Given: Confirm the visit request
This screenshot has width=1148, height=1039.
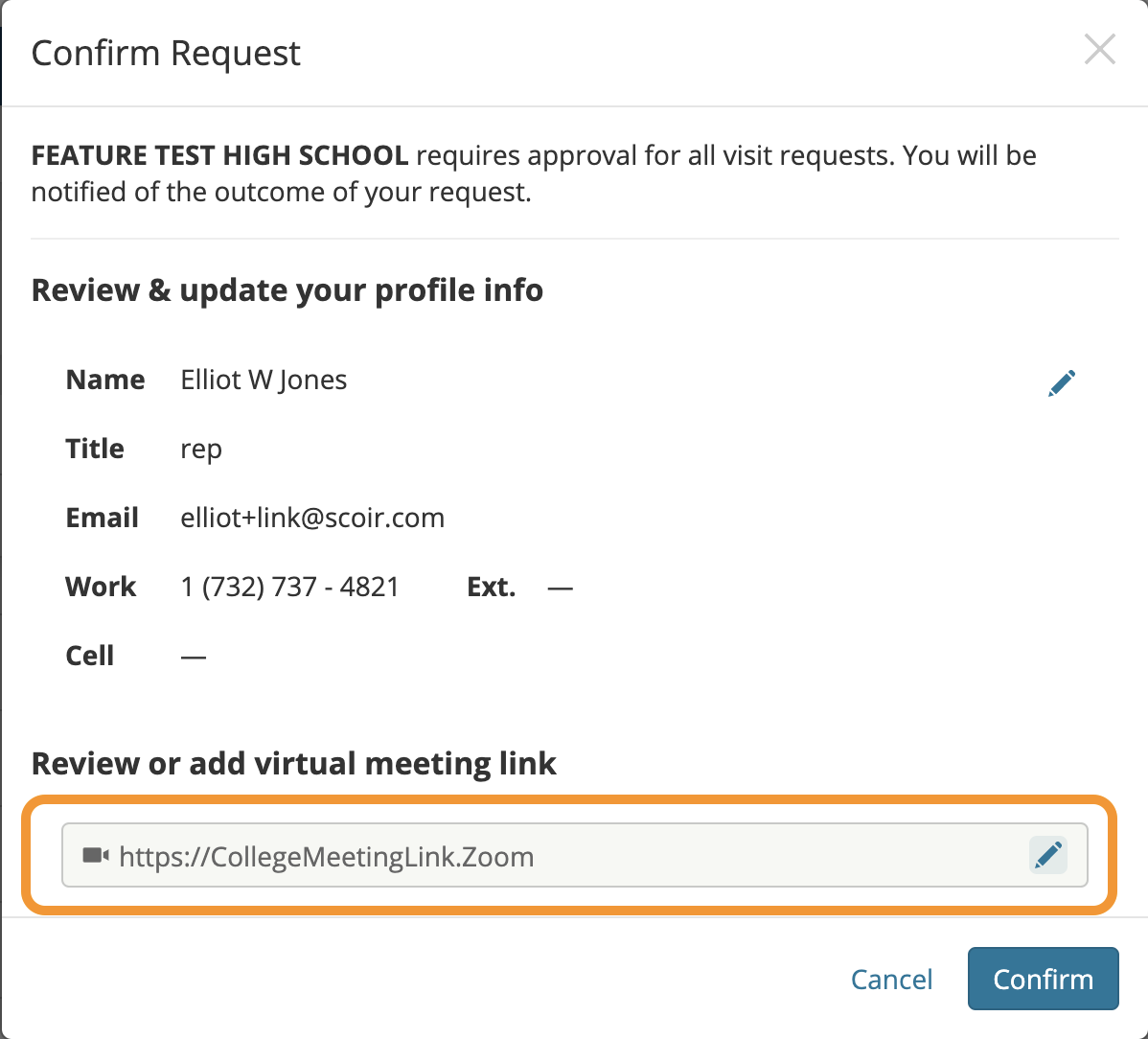Looking at the screenshot, I should (1044, 979).
